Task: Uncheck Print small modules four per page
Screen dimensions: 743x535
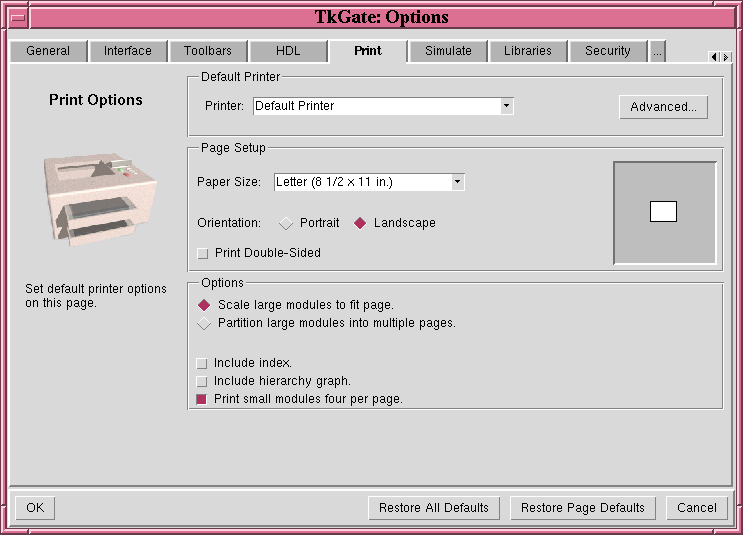Action: (203, 400)
